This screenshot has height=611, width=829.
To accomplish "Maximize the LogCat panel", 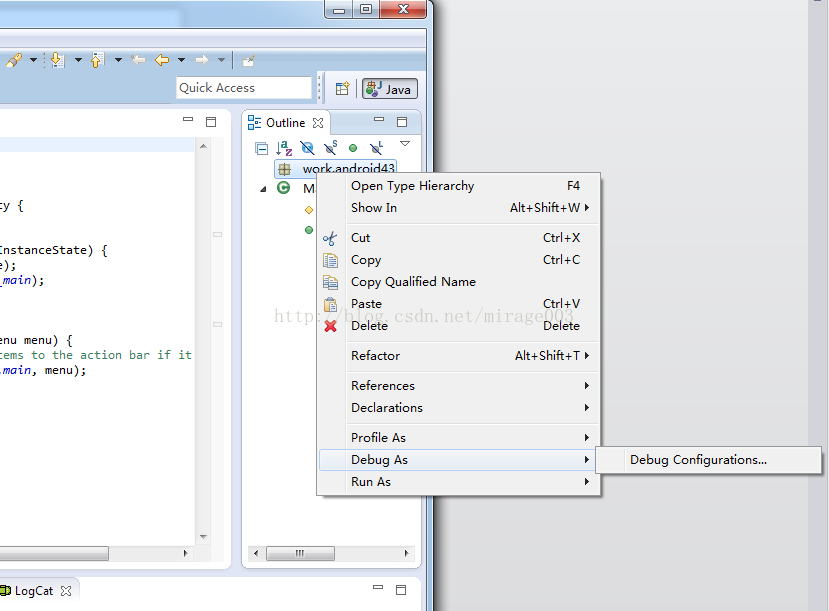I will pos(401,590).
